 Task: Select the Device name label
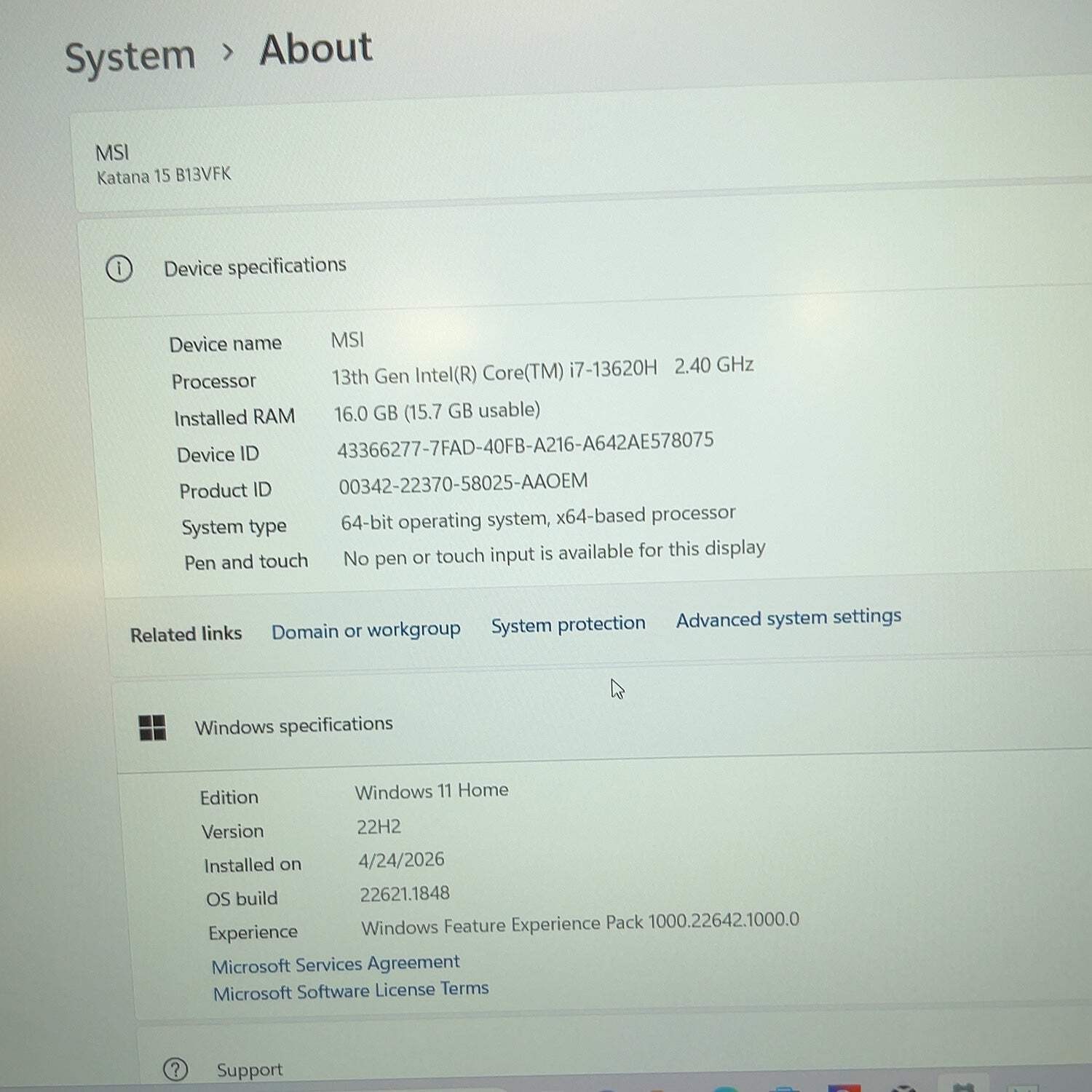tap(226, 344)
